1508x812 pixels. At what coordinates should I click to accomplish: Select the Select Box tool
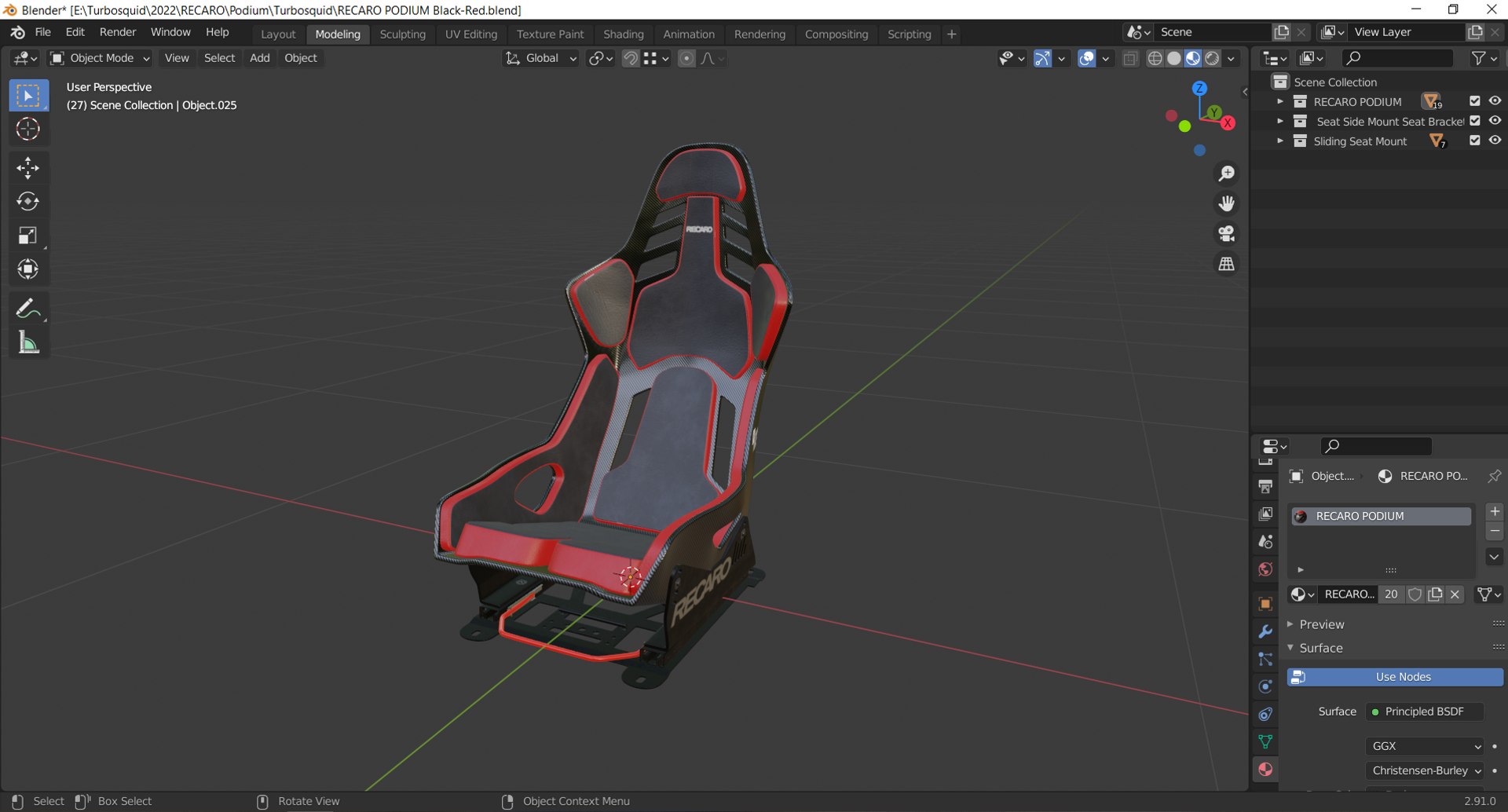coord(28,96)
